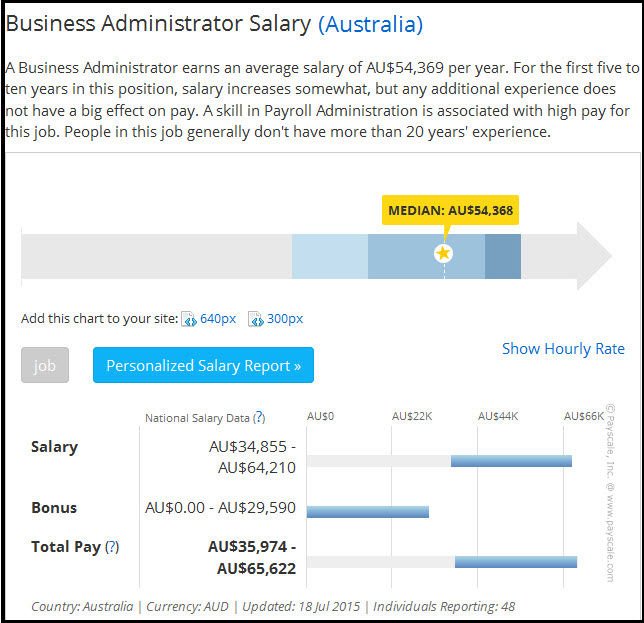Screen dimensions: 644x623
Task: Open the (Australia) country link
Action: point(370,24)
